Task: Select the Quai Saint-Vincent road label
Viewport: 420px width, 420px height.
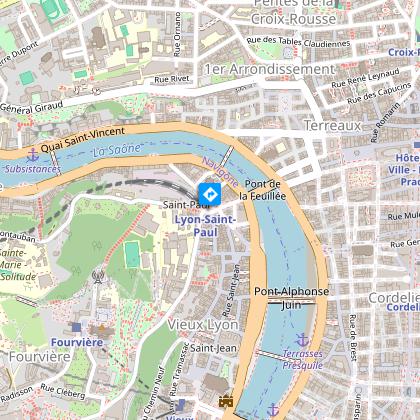Action: click(x=83, y=140)
